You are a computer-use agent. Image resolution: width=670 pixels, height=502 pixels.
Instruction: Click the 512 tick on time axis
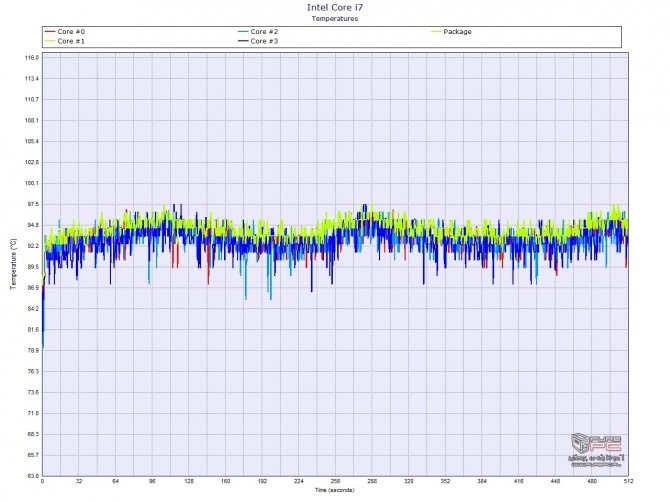628,481
